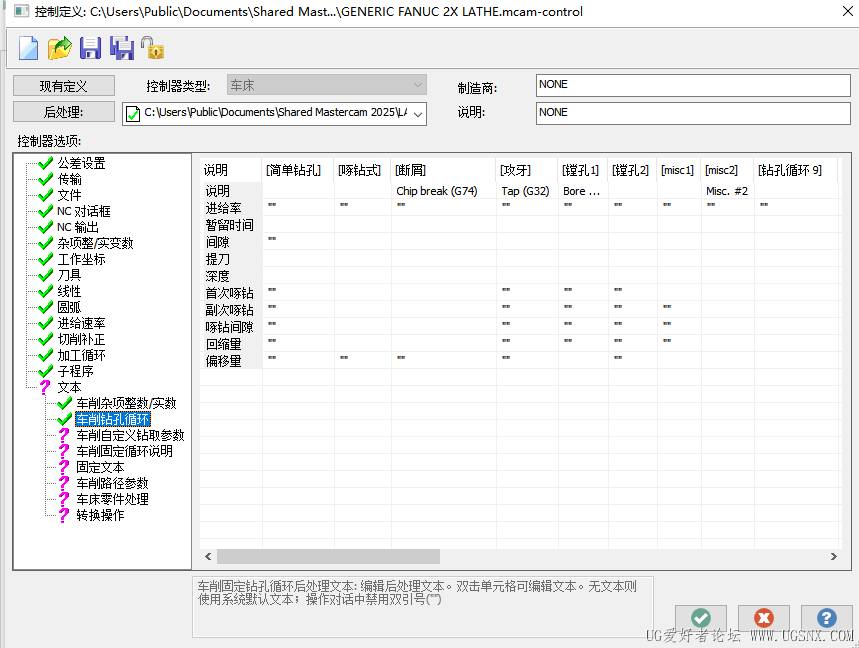
Task: Select 进给速率 tree item
Action: click(81, 323)
